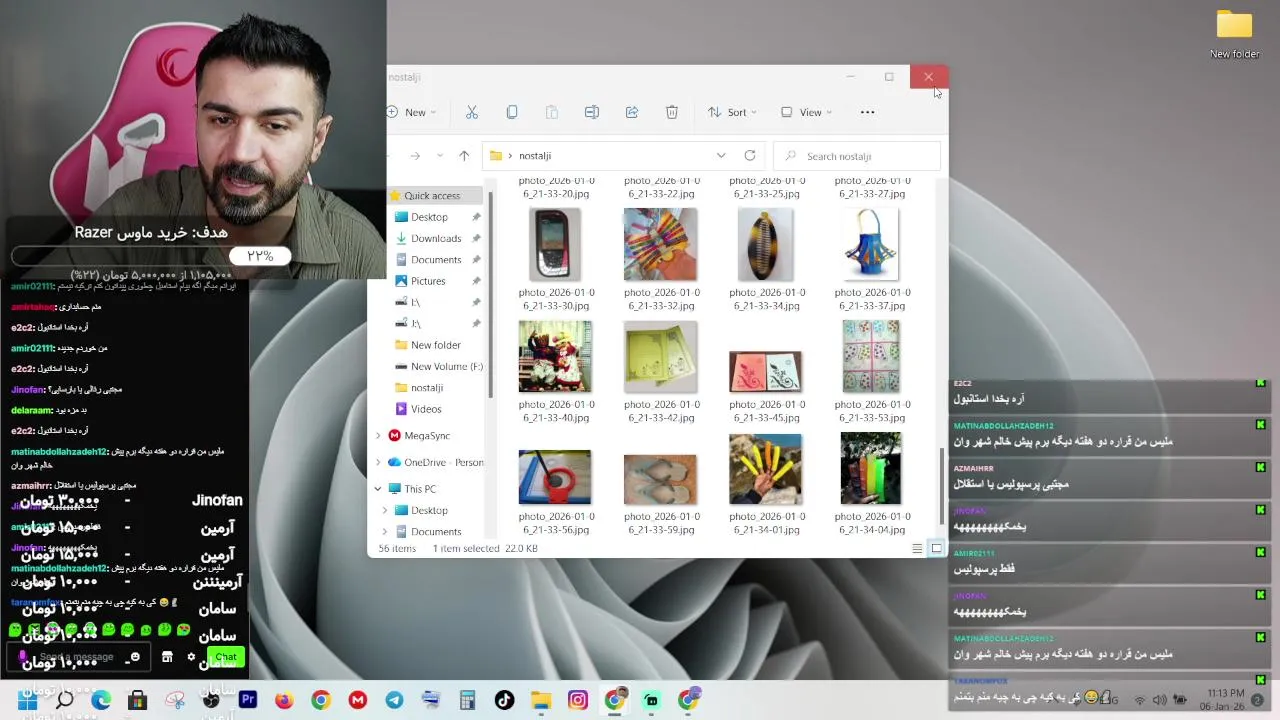This screenshot has width=1280, height=720.
Task: Click the Rename icon in Explorer toolbar
Action: 592,112
